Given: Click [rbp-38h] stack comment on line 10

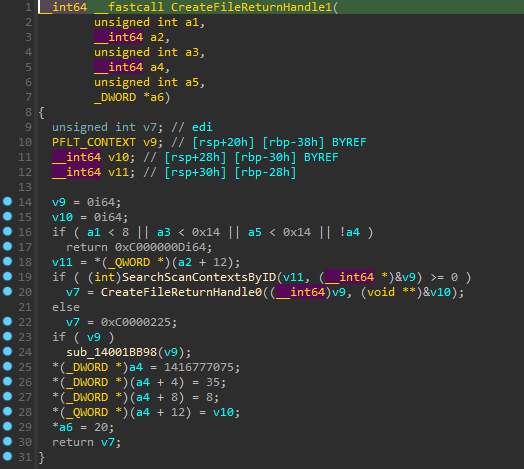Looking at the screenshot, I should pos(293,142).
